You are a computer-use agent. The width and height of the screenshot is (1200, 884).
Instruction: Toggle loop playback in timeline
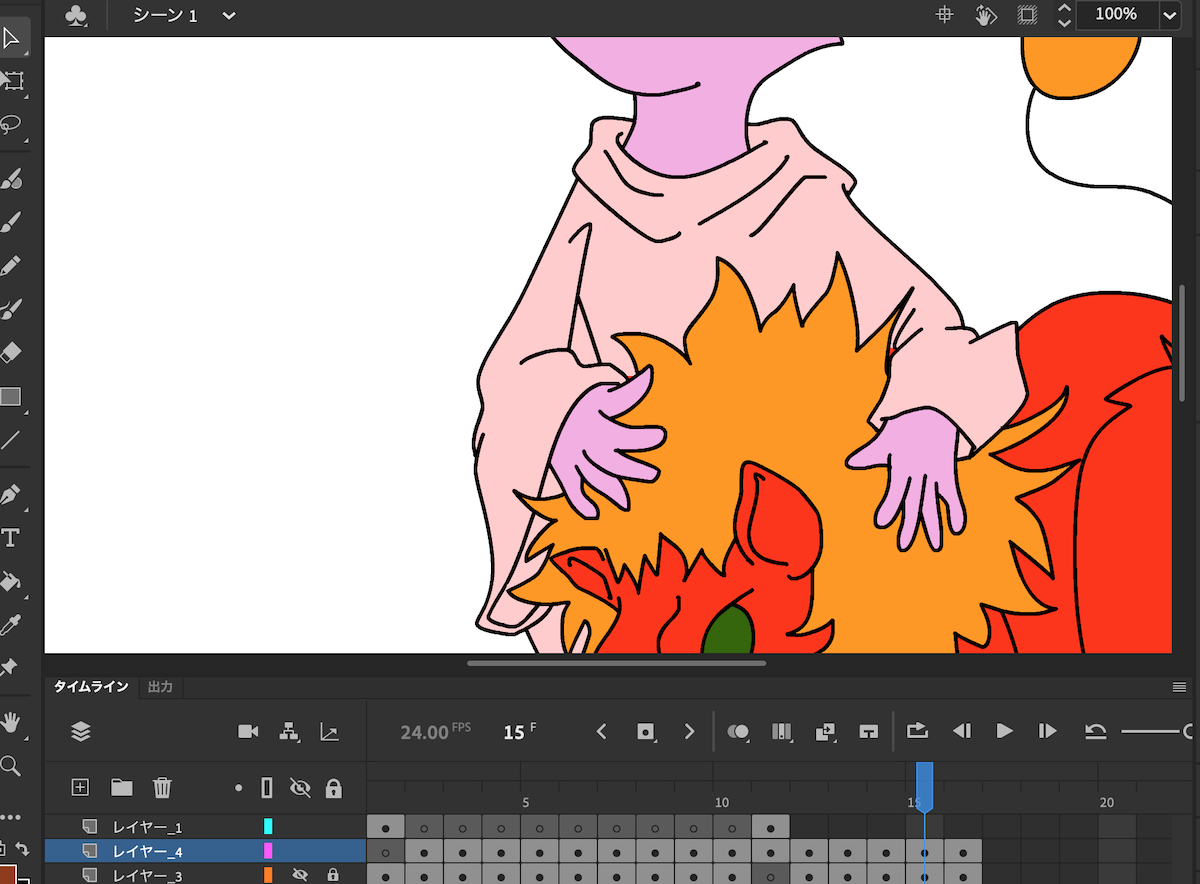point(917,732)
